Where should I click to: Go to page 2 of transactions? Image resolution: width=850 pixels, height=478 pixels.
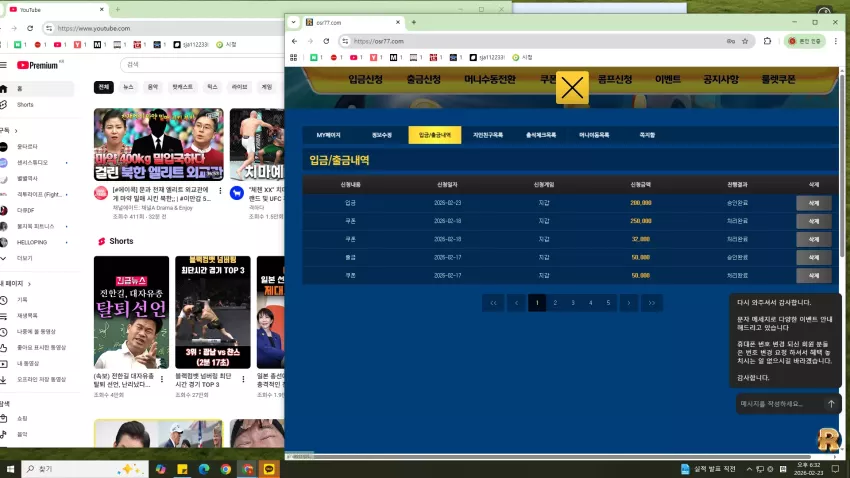[x=555, y=303]
